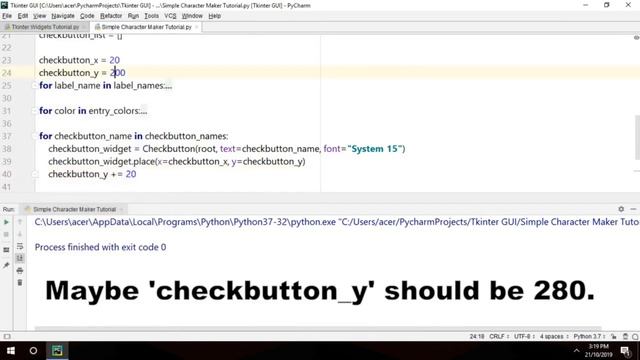Hide the Run tool window with the minus icon
This screenshot has height=360, width=640.
coord(633,209)
